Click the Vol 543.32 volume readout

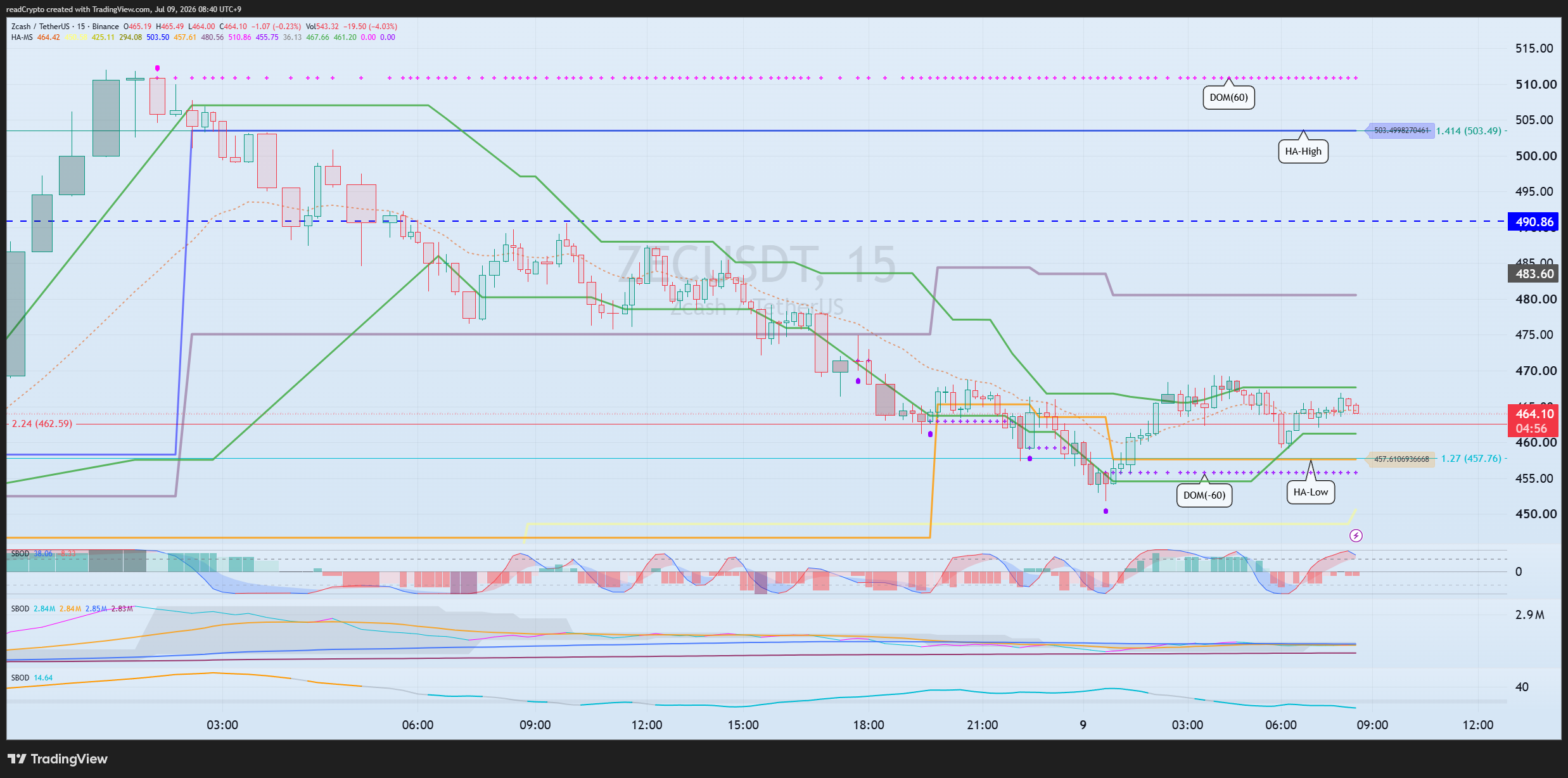tap(322, 27)
